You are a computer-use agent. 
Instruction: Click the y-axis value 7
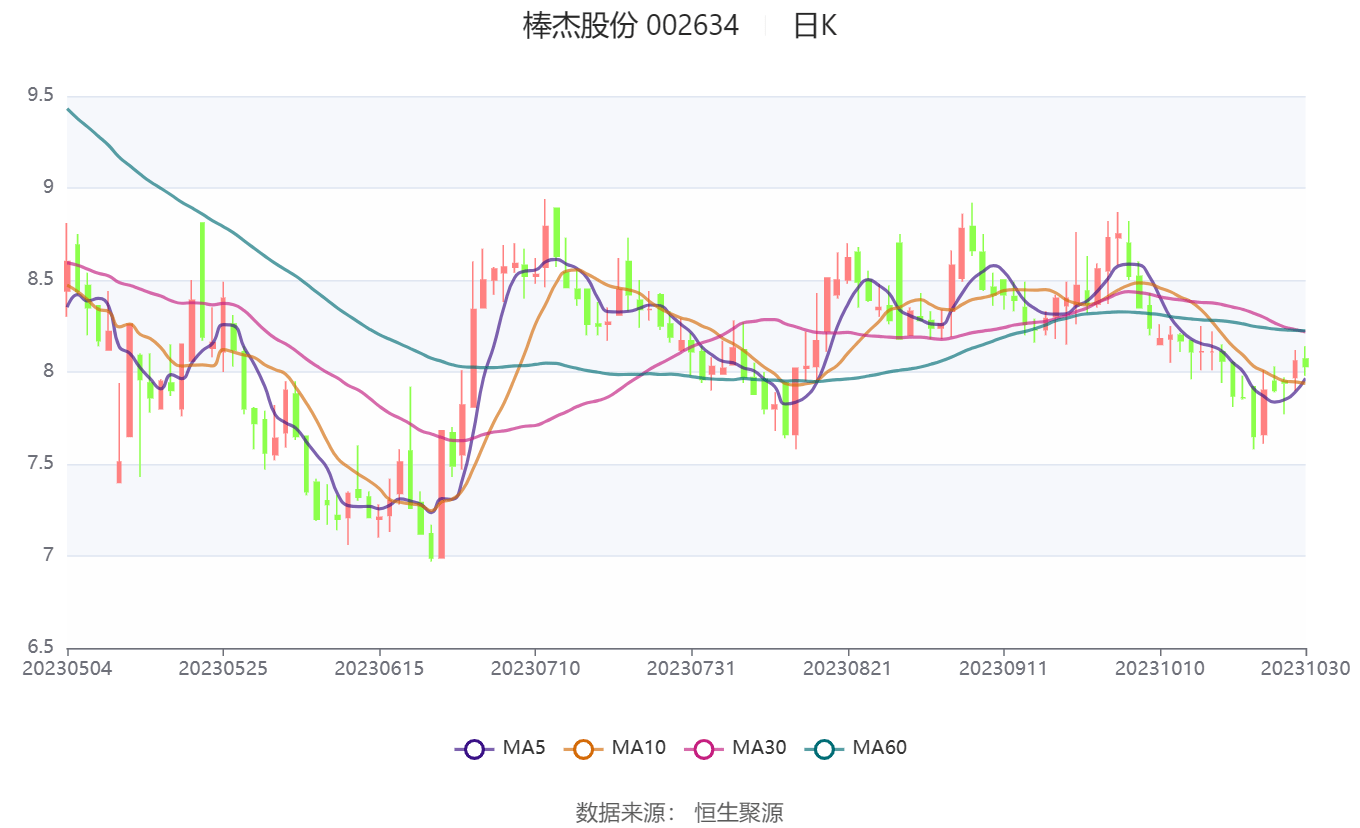(x=47, y=556)
